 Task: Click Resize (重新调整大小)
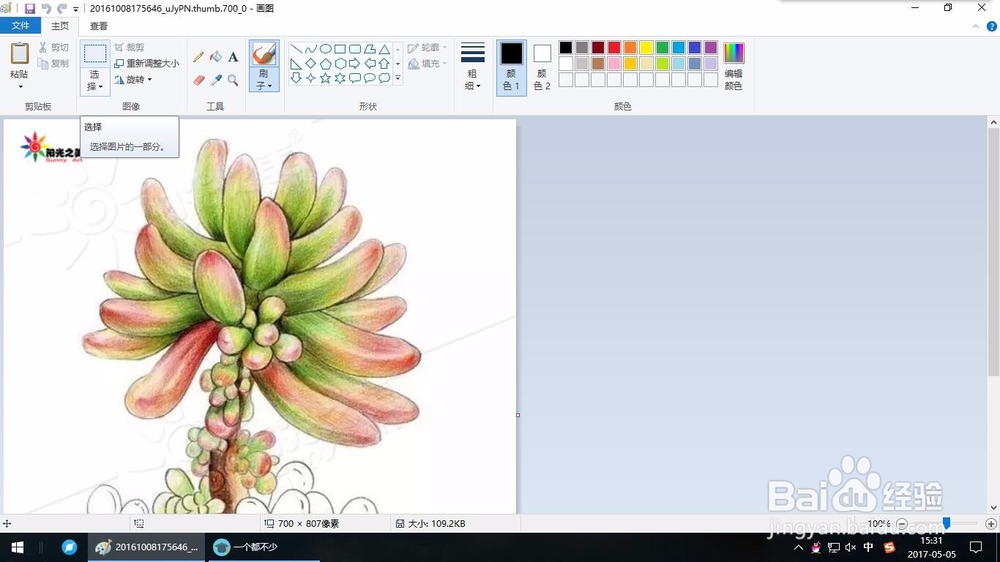point(147,63)
